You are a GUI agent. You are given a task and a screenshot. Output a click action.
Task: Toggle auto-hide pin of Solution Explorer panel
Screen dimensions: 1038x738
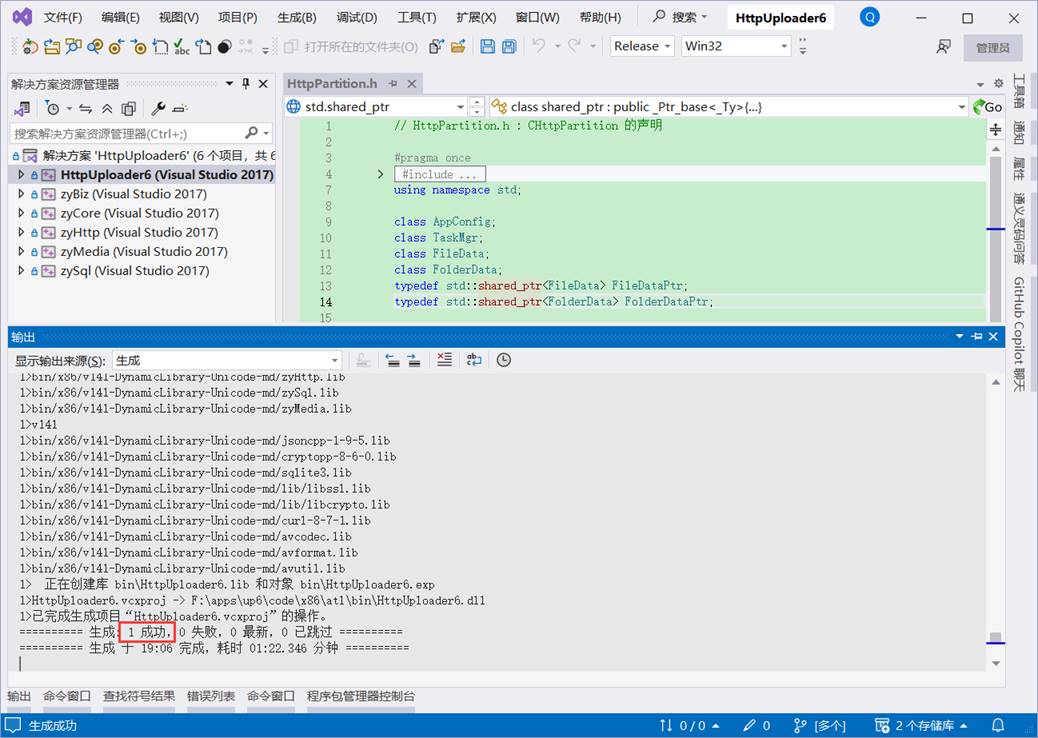246,84
